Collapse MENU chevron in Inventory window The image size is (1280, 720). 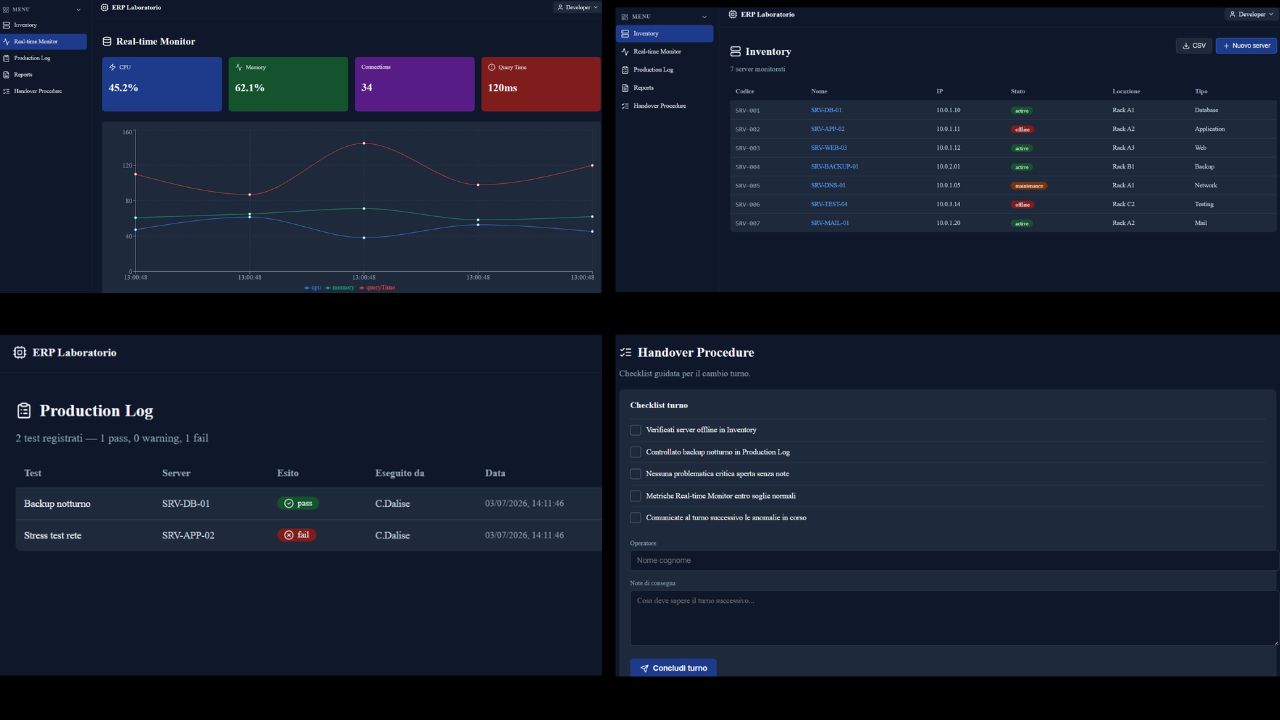(x=705, y=16)
